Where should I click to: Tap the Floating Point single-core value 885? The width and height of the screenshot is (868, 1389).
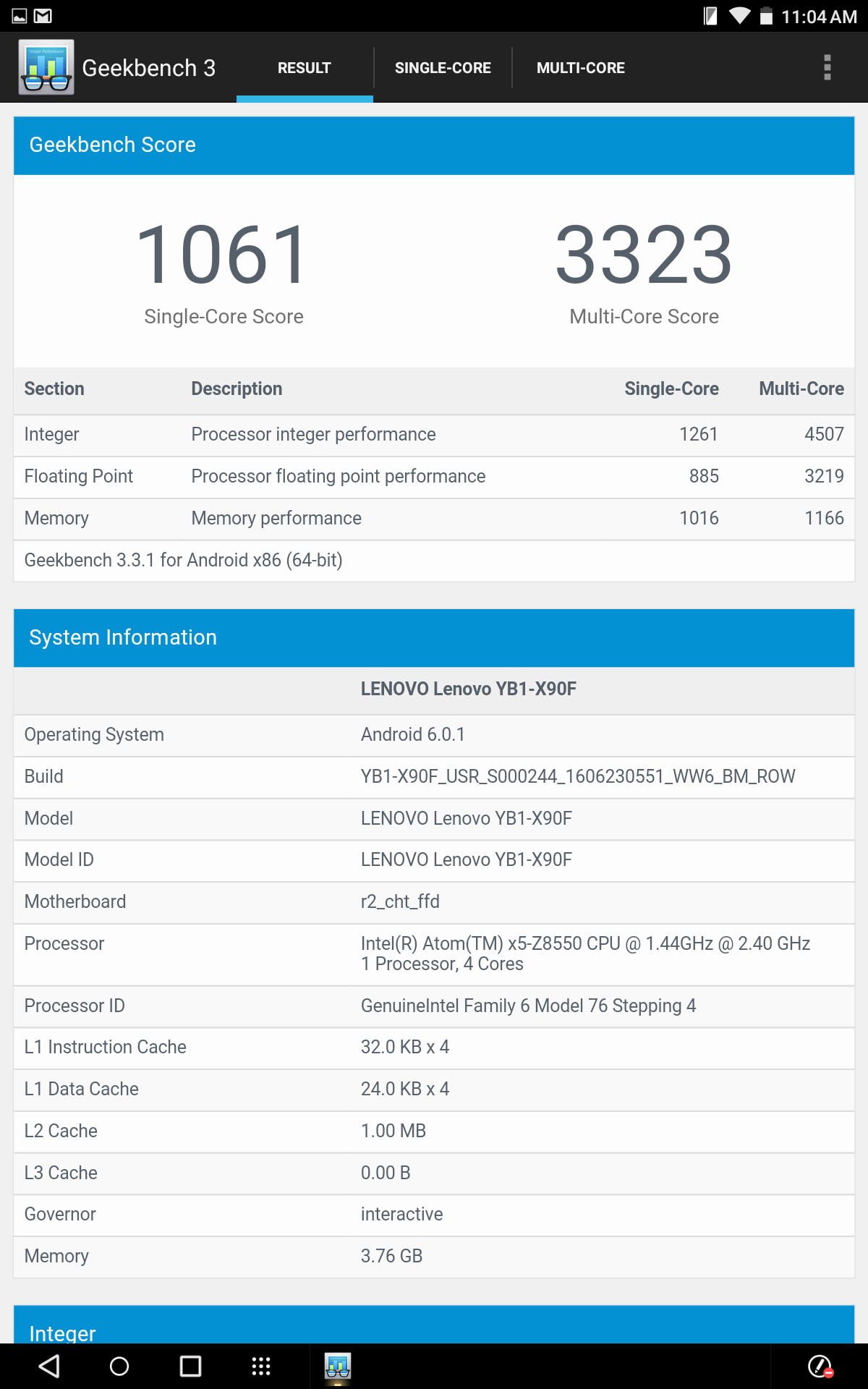coord(704,476)
